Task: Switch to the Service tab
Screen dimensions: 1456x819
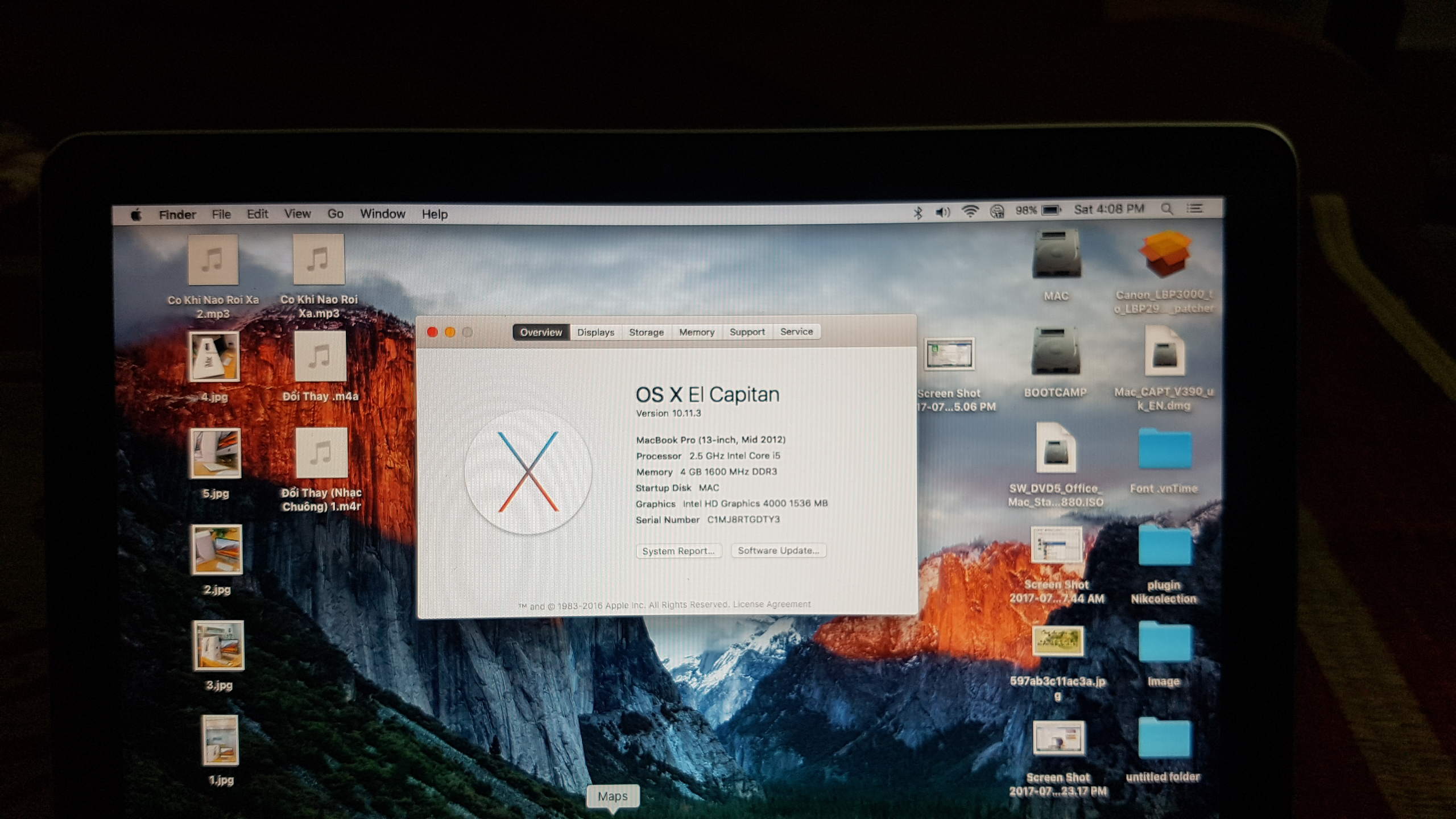Action: pyautogui.click(x=796, y=332)
